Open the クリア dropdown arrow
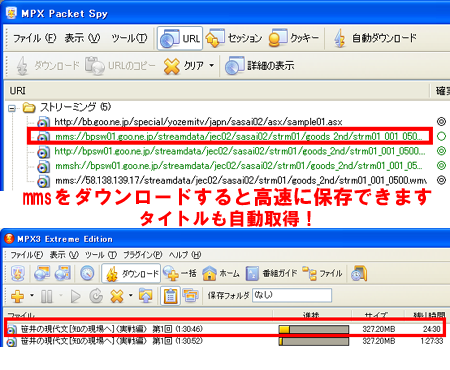The height and width of the screenshot is (370, 450). tap(212, 66)
